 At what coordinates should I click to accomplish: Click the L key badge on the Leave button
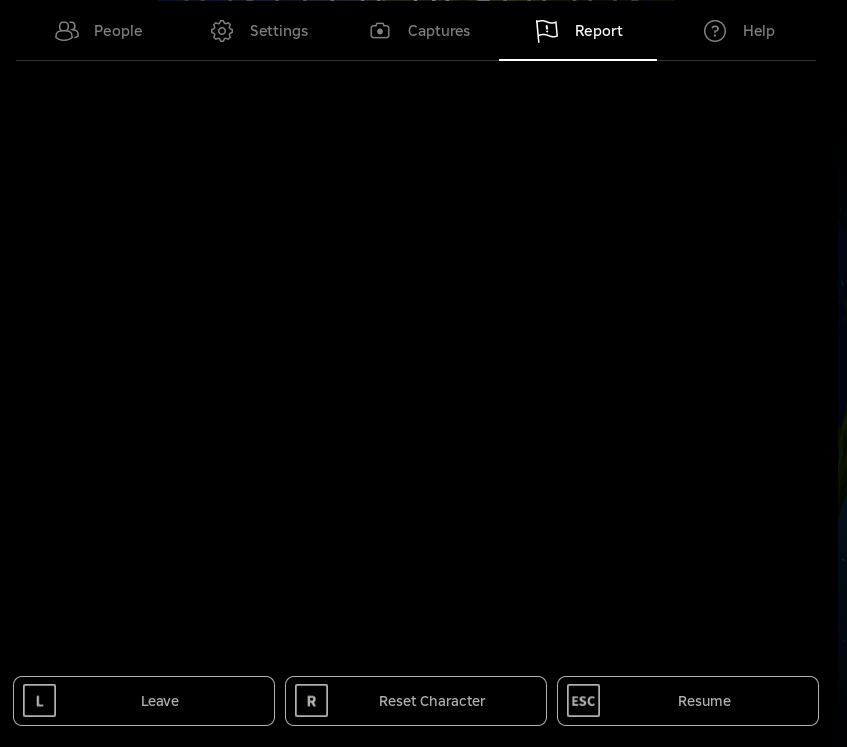pos(40,701)
